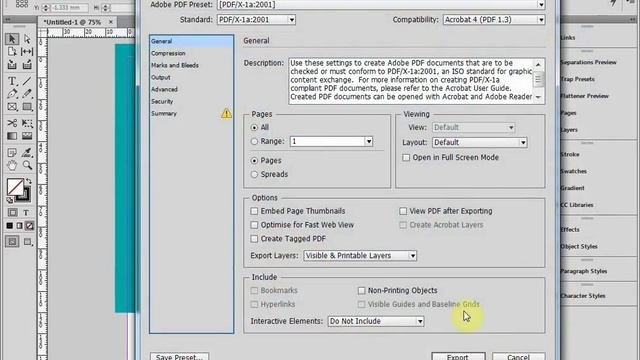640x360 pixels.
Task: Select the Gradient Feather tool
Action: pos(27,136)
